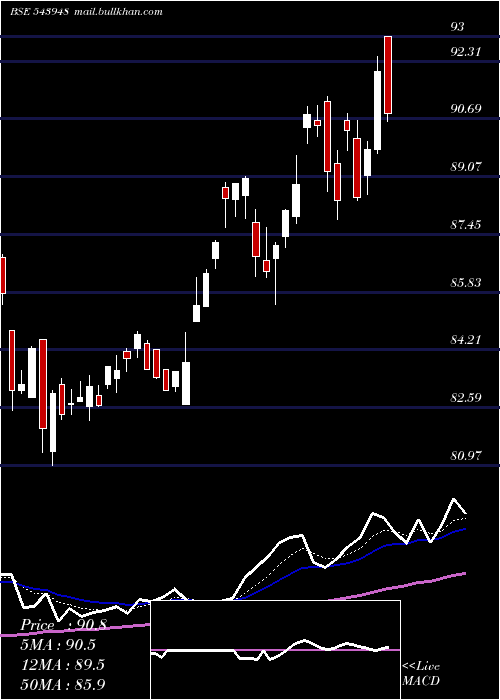Click the 'BSE 543948' symbol label
The height and width of the screenshot is (700, 500).
(39, 12)
